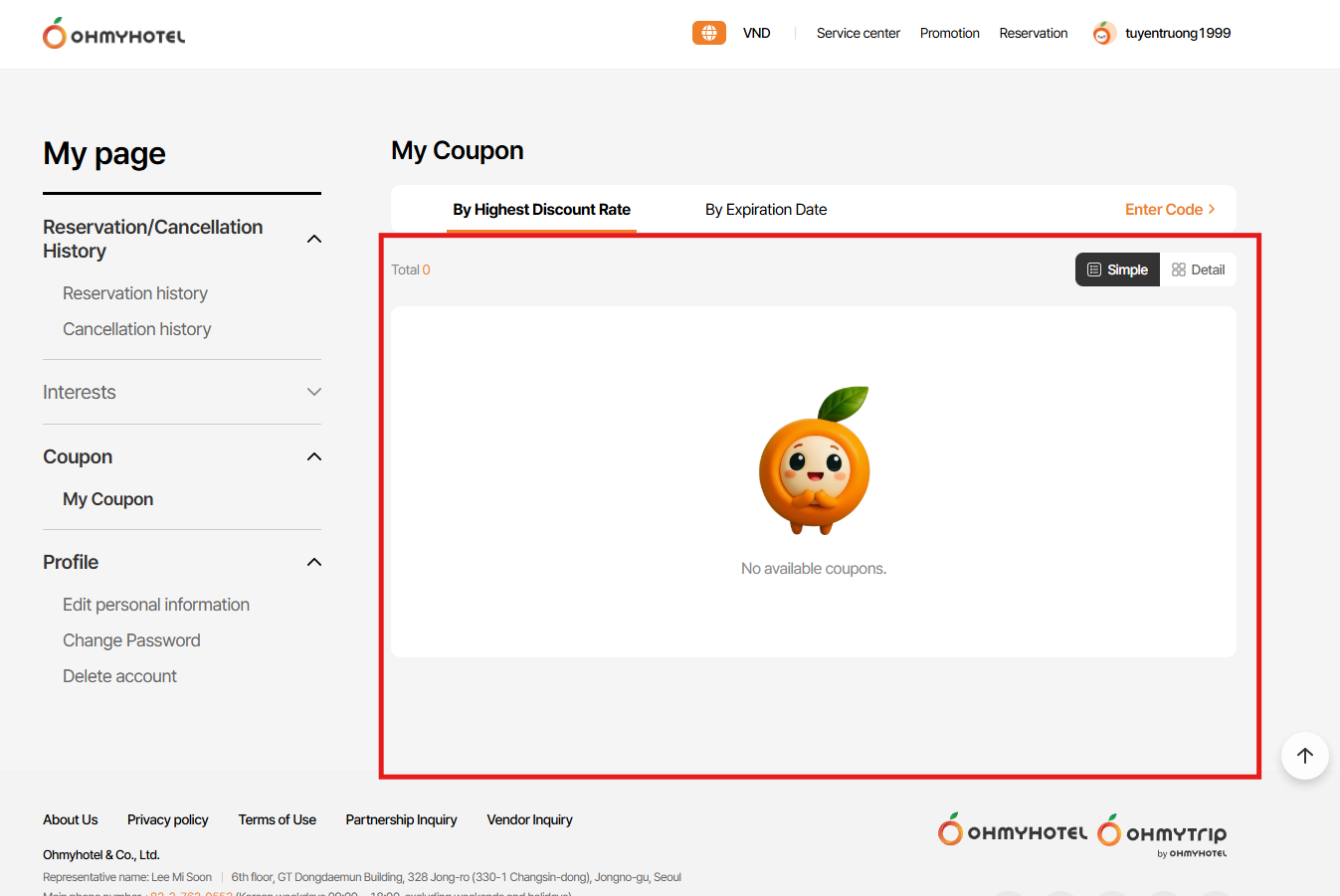Click the "My Coupon" main page heading
This screenshot has height=896, width=1340.
click(458, 150)
